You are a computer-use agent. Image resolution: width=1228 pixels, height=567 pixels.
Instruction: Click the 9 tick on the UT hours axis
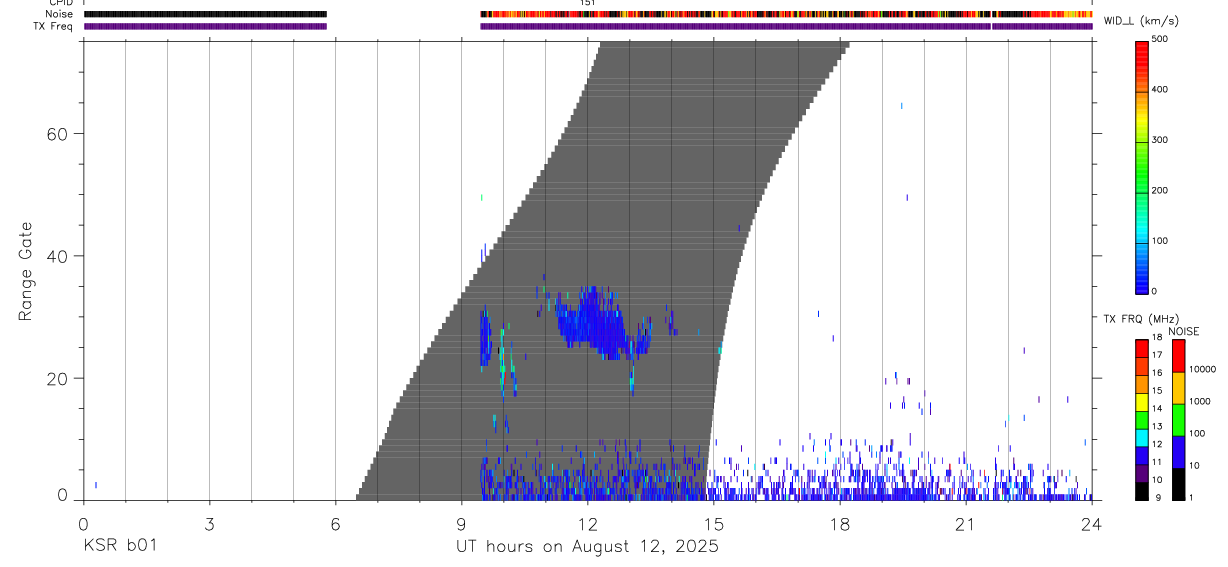tap(461, 524)
